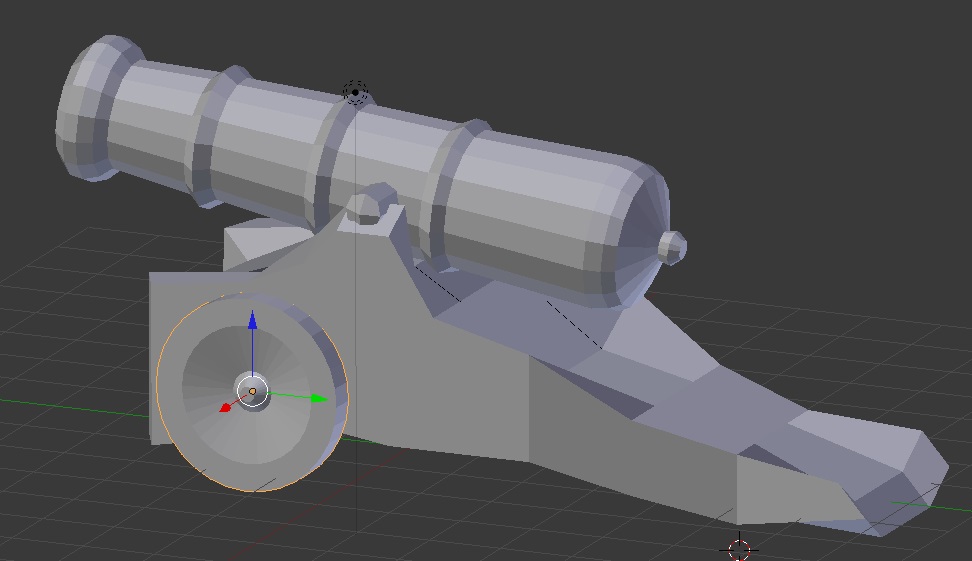Click the green Y-axis gizmo arrow
972x561 pixels.
click(x=318, y=398)
